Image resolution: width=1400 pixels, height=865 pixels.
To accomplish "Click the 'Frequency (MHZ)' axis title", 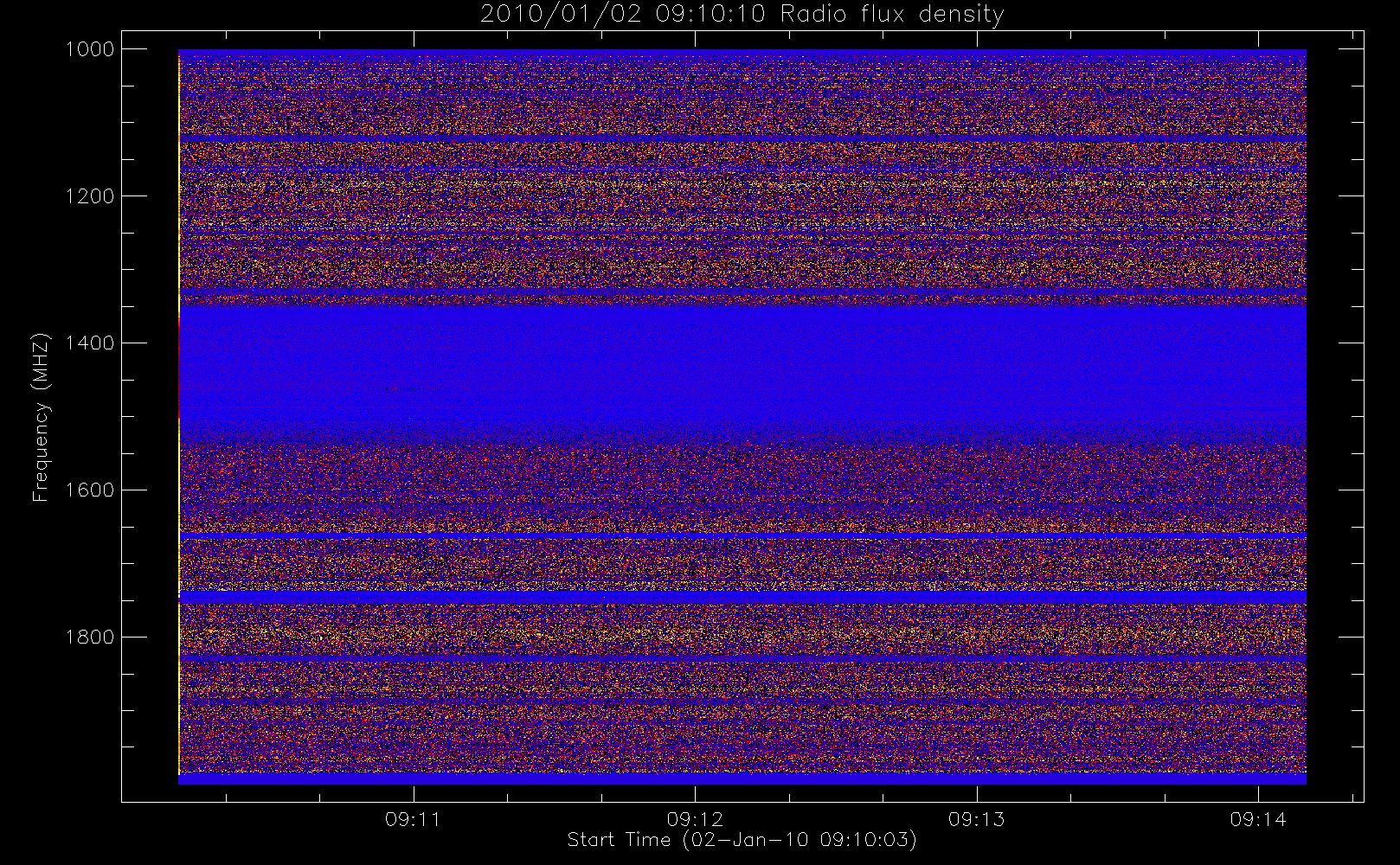I will [40, 417].
